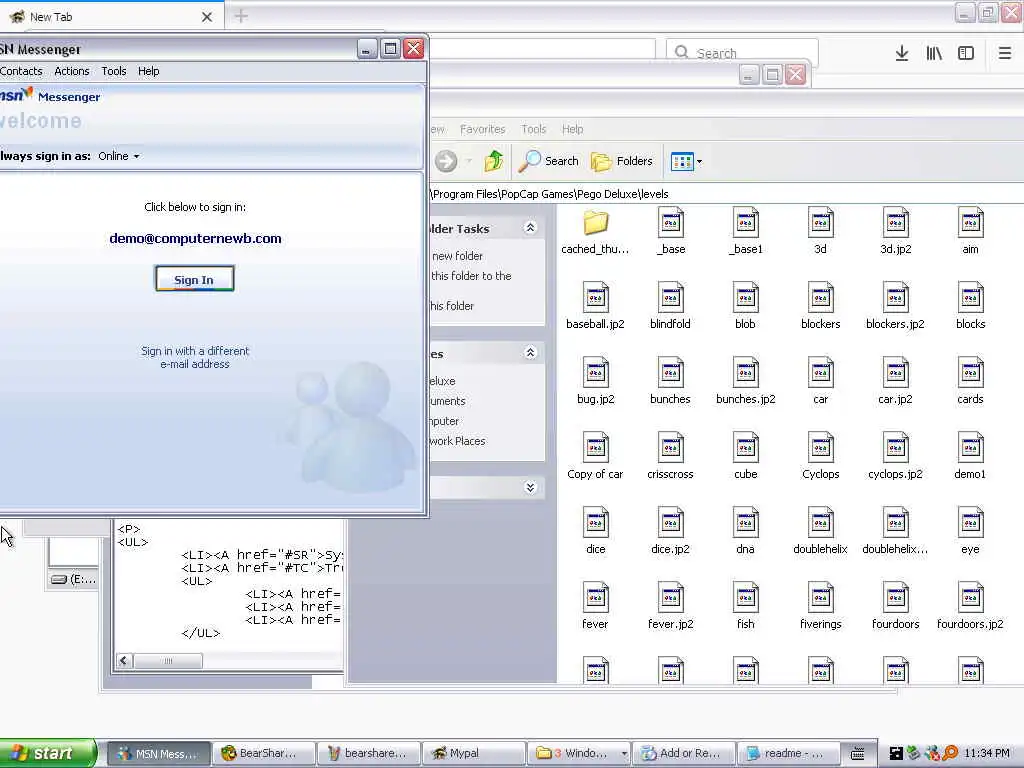
Task: Open Tools menu in Explorer window
Action: [x=534, y=129]
